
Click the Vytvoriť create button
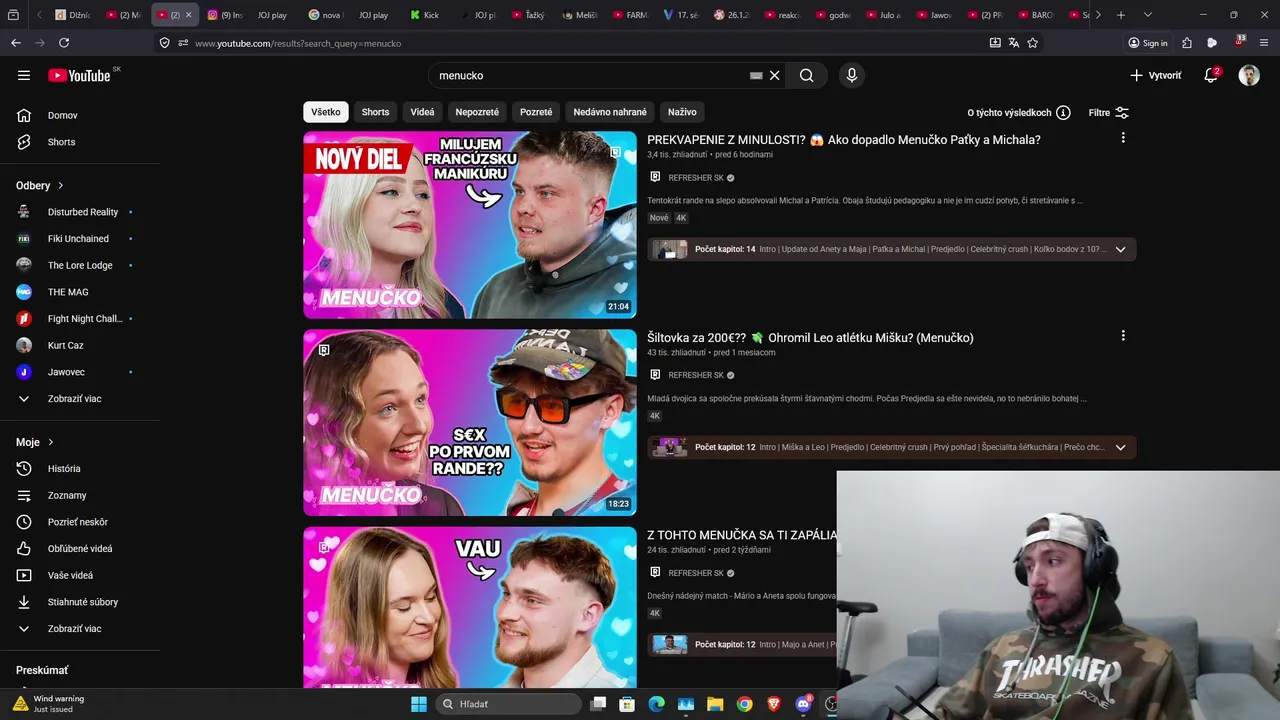(1155, 75)
